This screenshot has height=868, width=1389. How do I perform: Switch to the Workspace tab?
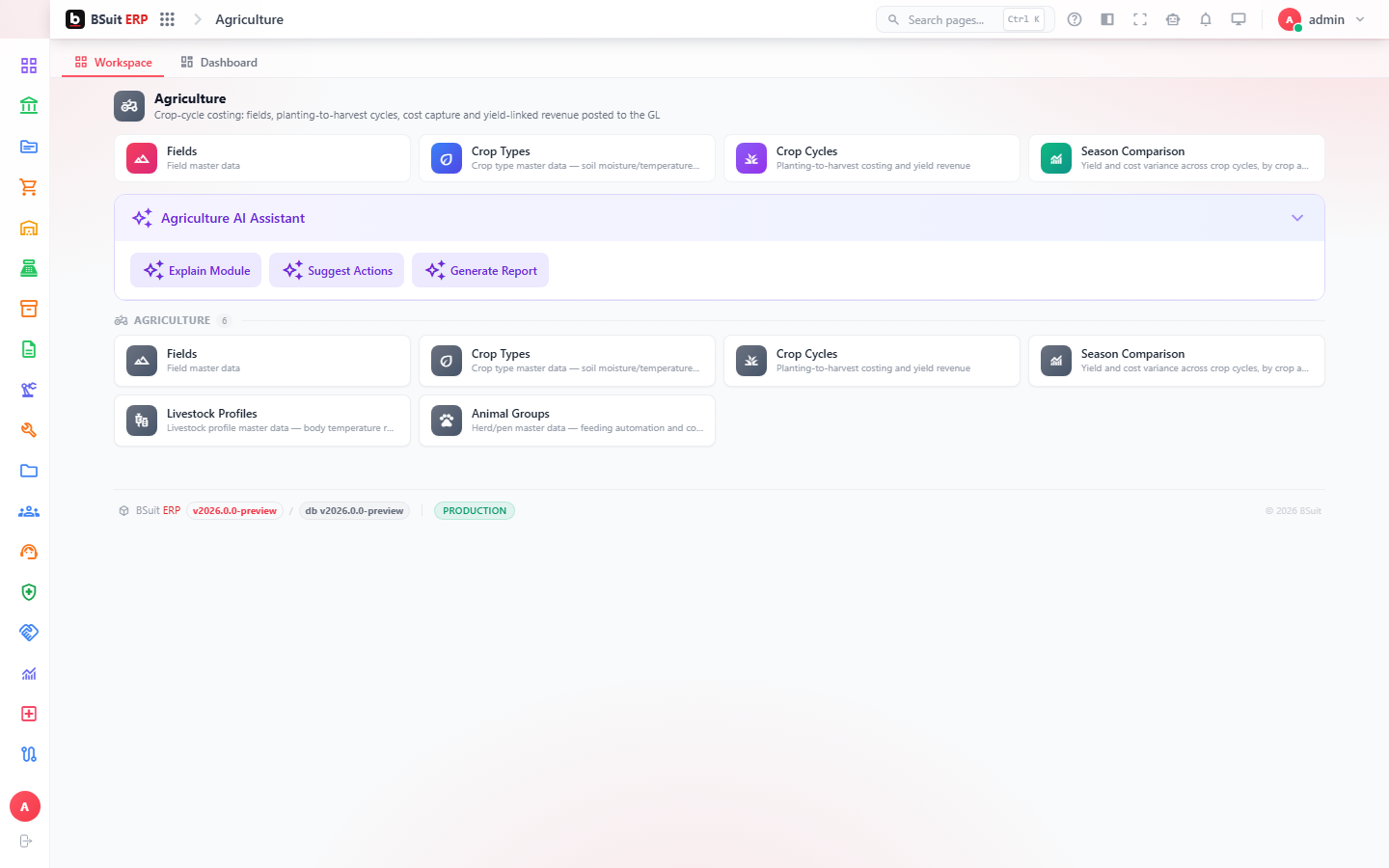[113, 63]
